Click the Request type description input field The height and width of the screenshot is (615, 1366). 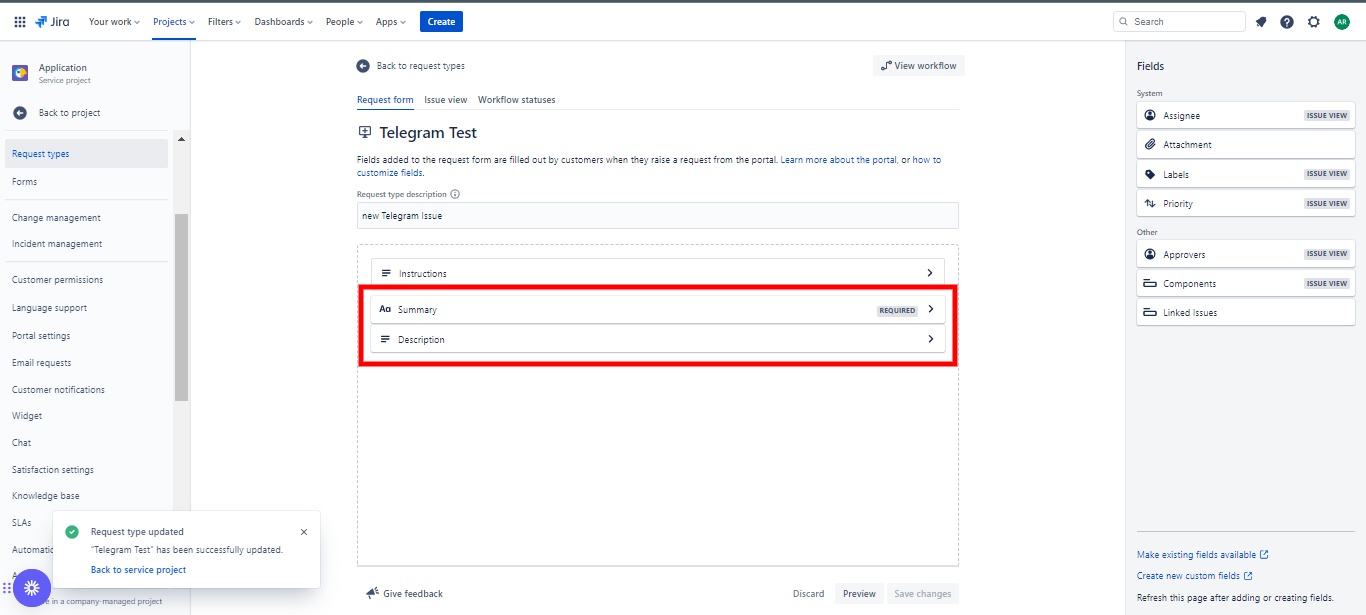click(657, 216)
